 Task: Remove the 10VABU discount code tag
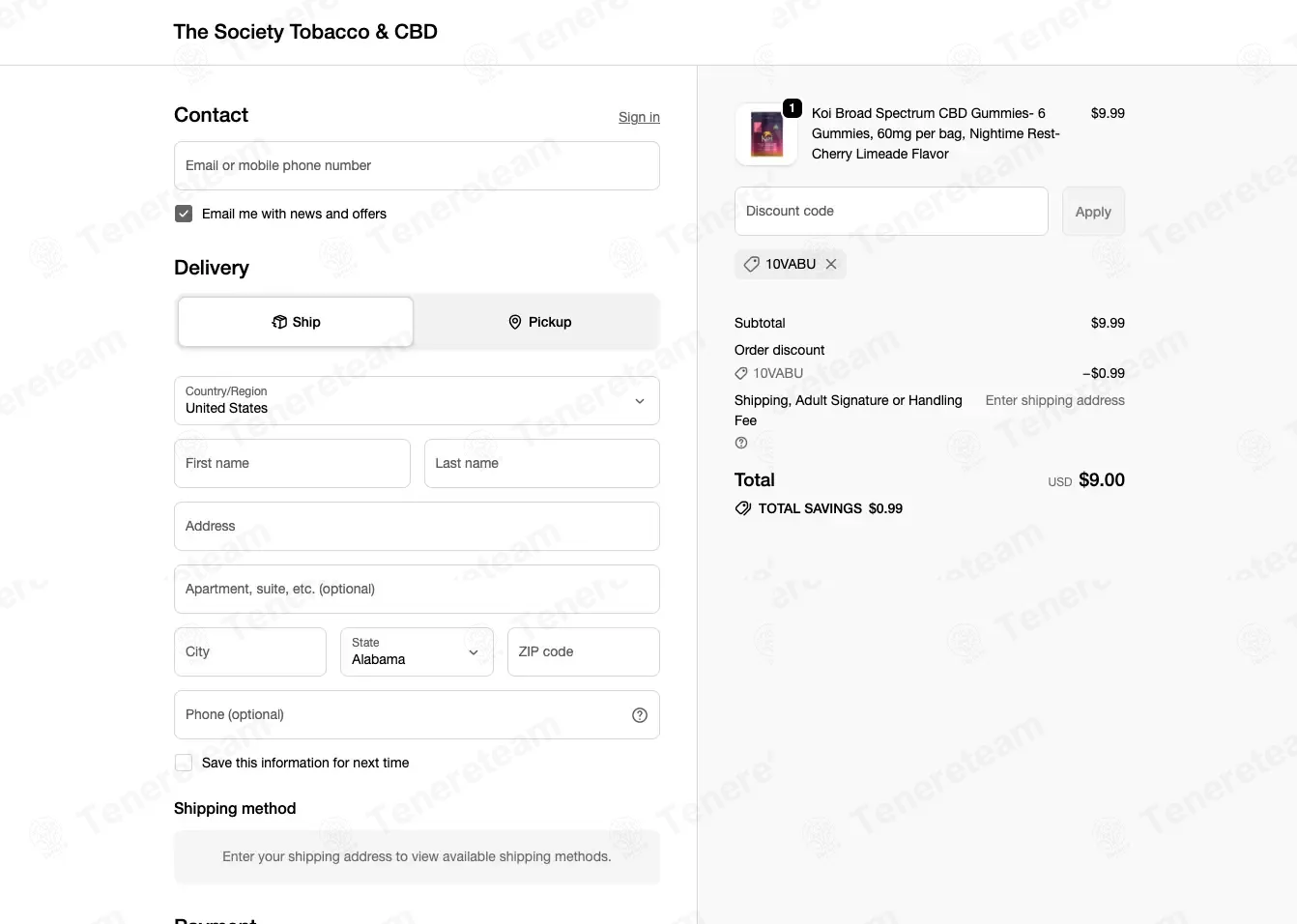(x=831, y=264)
